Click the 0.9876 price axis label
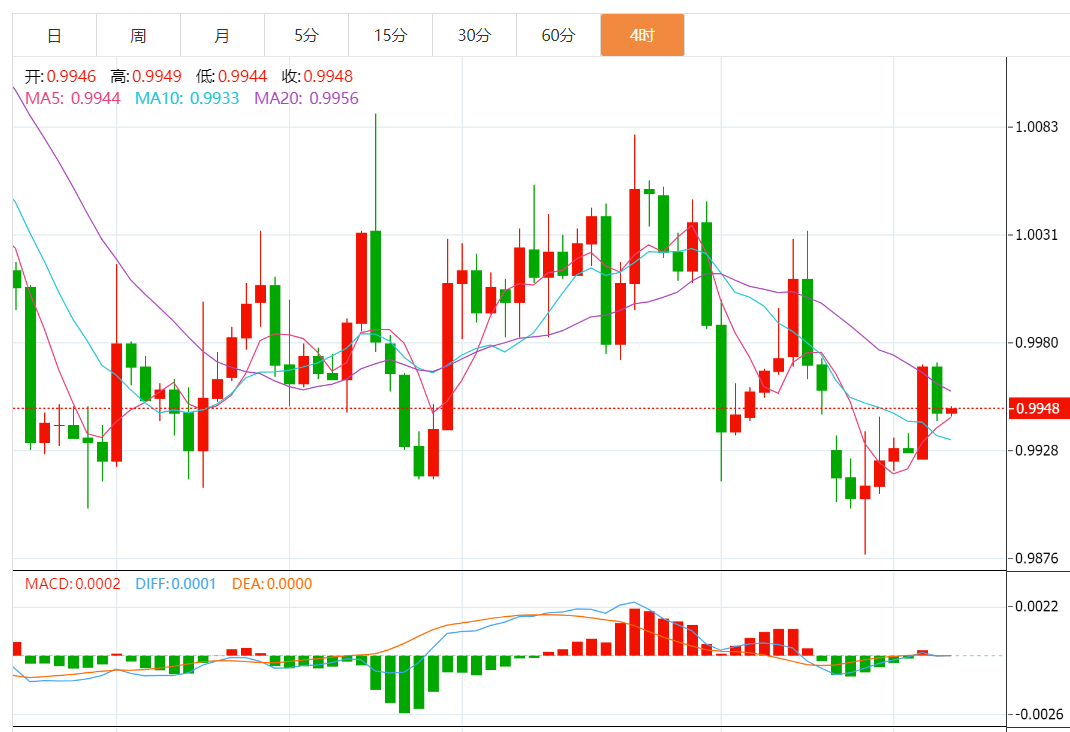 1037,558
